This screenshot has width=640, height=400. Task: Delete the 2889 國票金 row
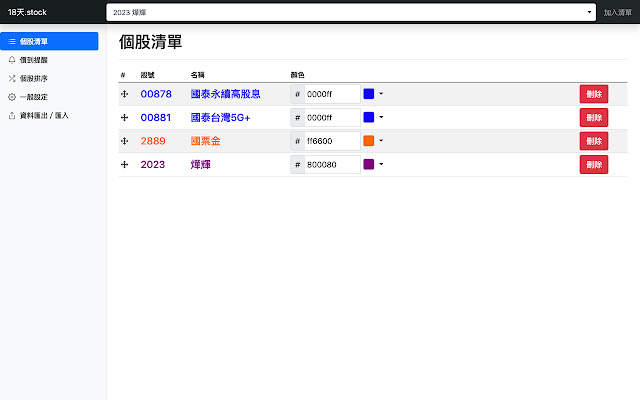coord(594,141)
